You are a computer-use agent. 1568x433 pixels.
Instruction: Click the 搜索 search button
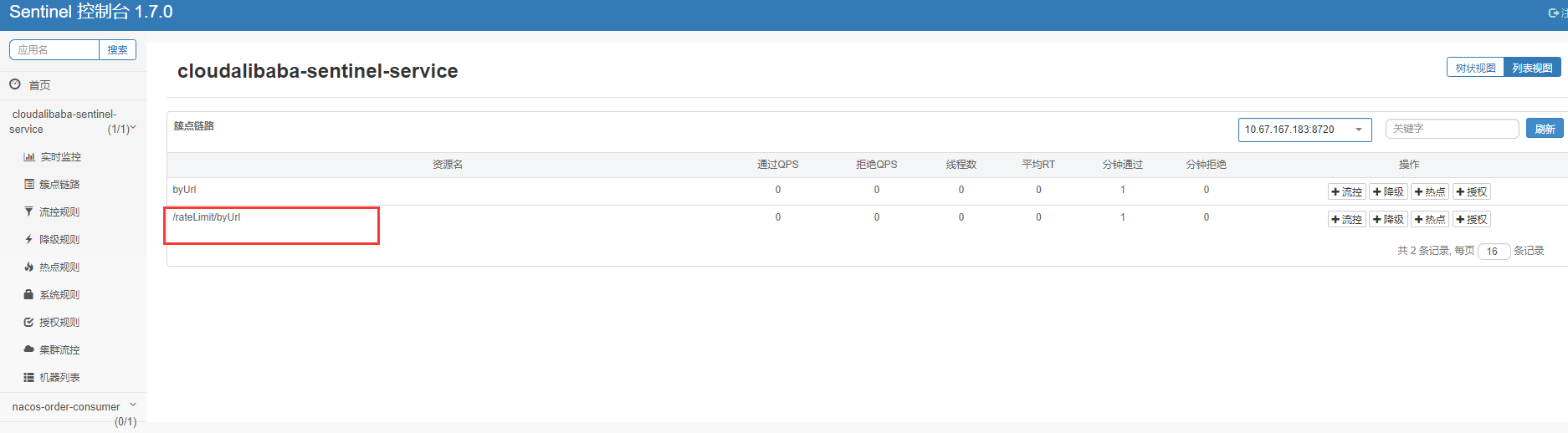[x=117, y=50]
